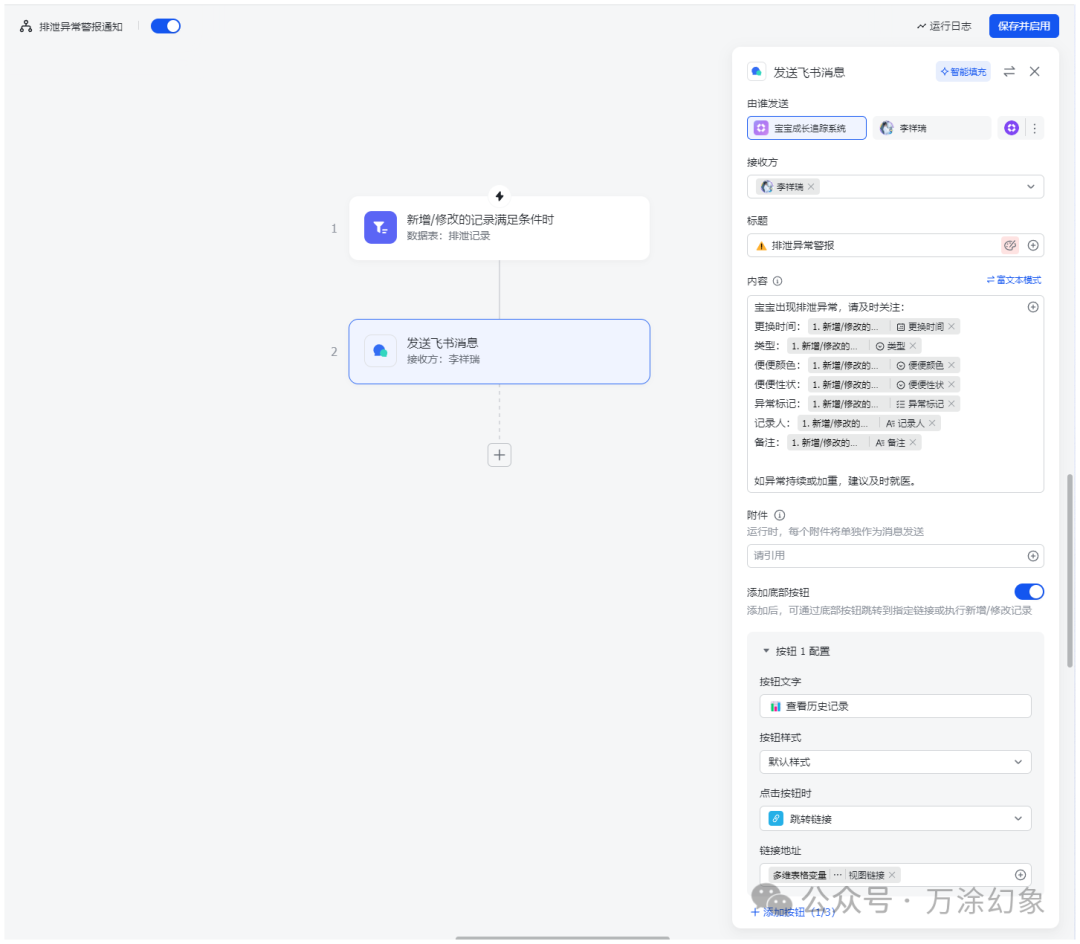Screen dimensions: 1080x944
Task: Select the 发送飞书消息 workflow node
Action: pos(499,351)
